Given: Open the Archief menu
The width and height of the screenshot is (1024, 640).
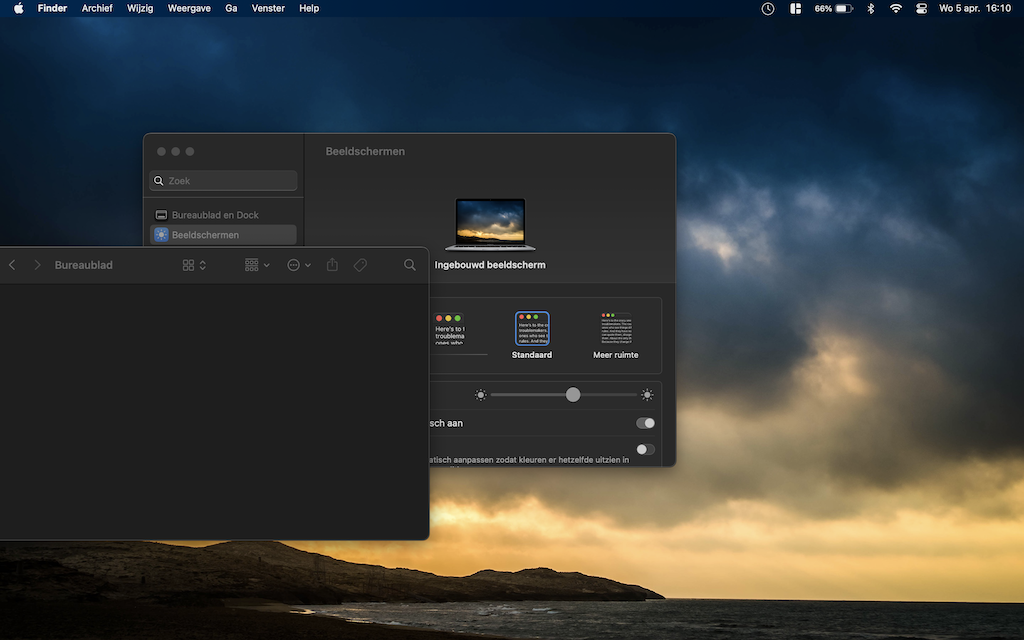Looking at the screenshot, I should tap(97, 8).
